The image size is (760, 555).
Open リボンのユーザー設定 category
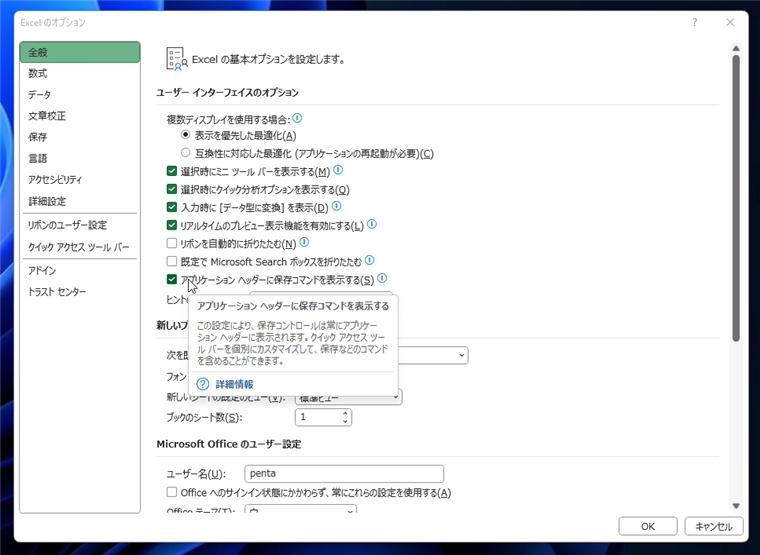(80, 225)
